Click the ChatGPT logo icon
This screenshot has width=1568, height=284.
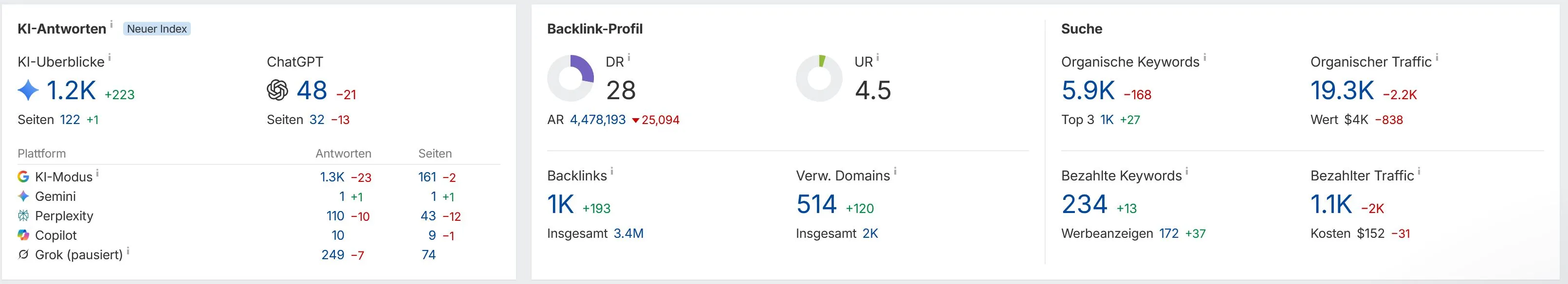point(277,90)
